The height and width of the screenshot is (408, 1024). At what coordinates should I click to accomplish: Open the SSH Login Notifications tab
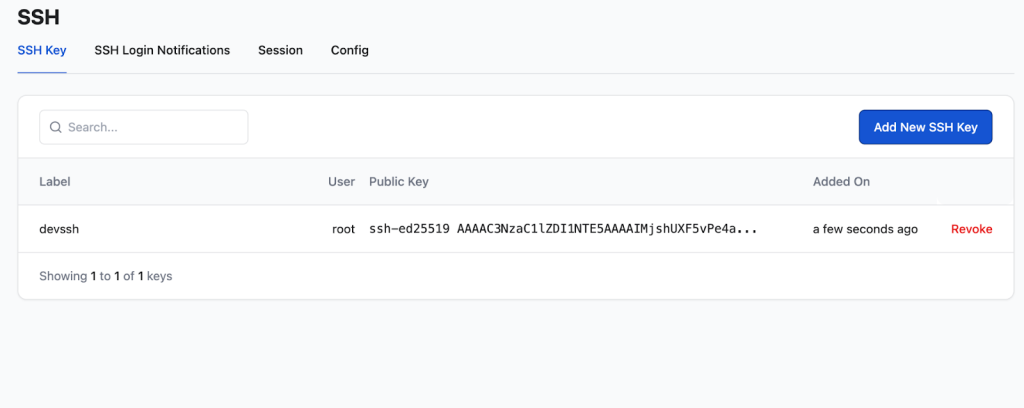162,50
